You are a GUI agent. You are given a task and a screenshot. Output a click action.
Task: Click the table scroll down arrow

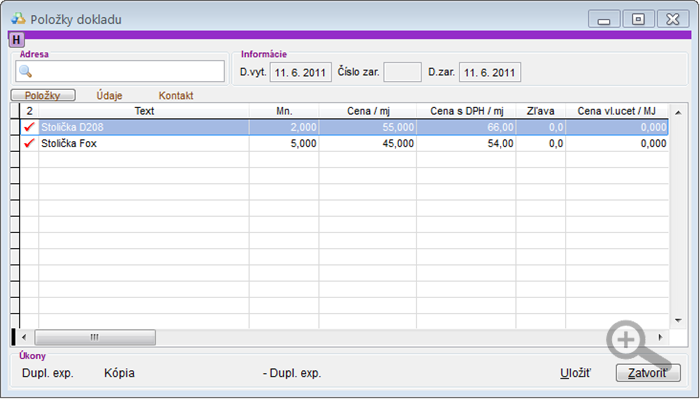pyautogui.click(x=678, y=320)
